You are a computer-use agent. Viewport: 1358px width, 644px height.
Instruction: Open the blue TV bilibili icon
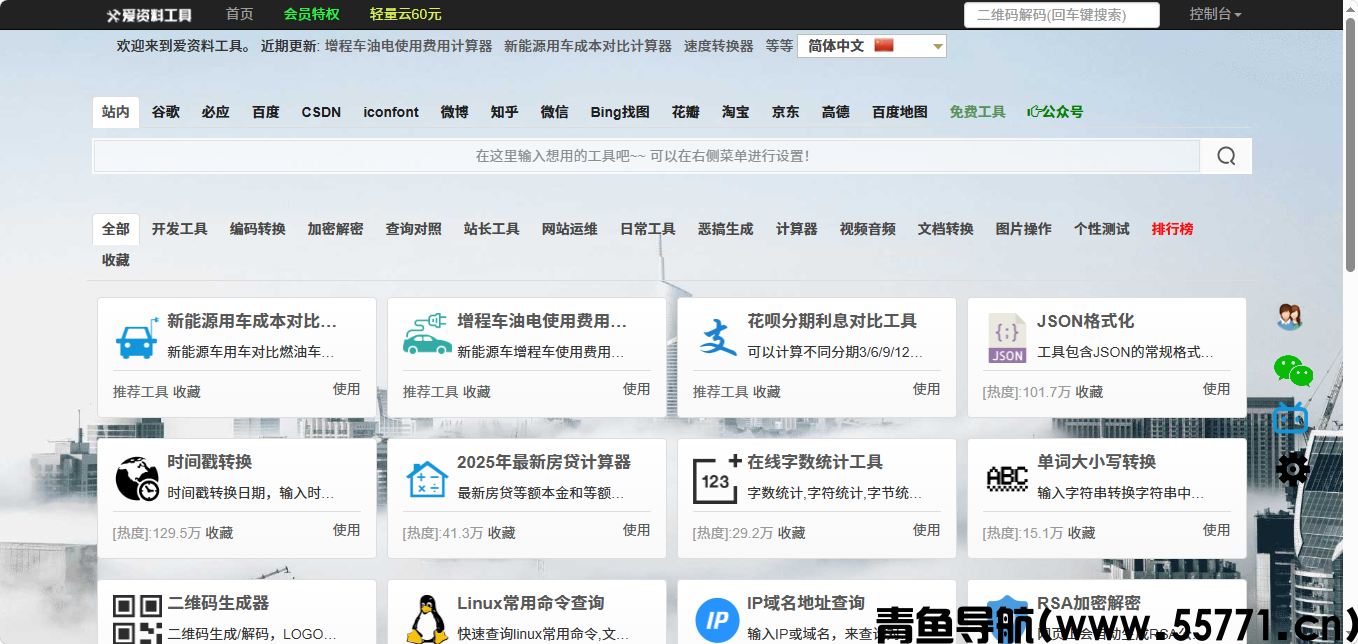pos(1291,417)
